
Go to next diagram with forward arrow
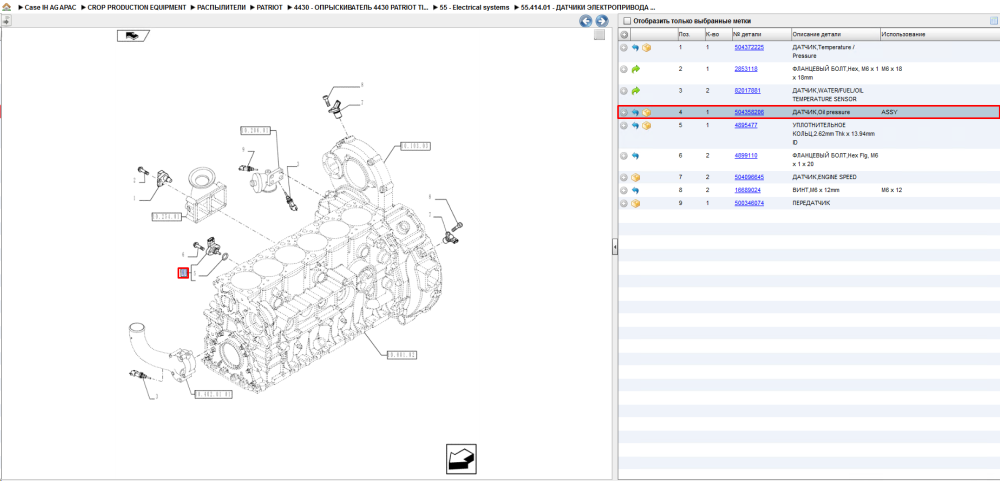(x=601, y=21)
